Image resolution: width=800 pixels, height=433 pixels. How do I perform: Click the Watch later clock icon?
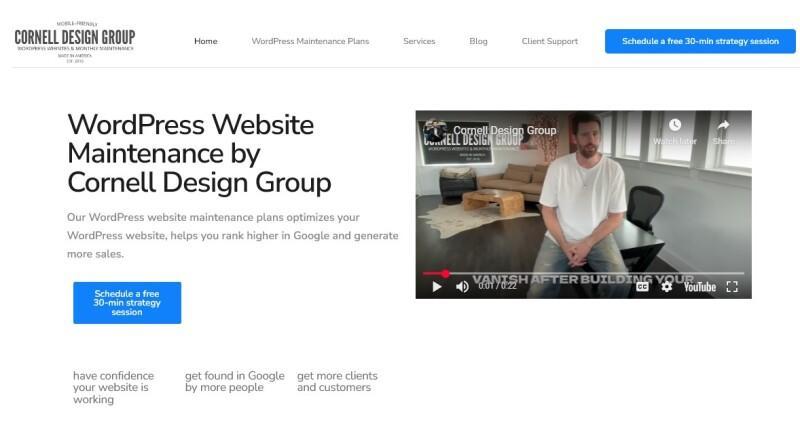(x=675, y=125)
